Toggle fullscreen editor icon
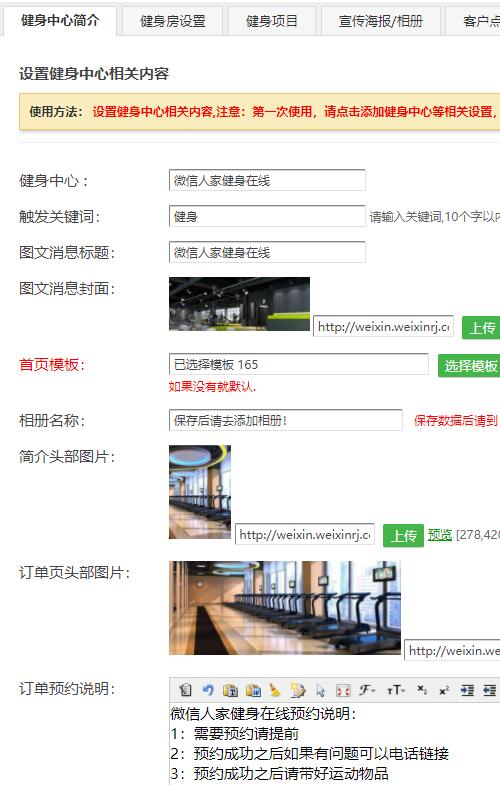Screen dimensions: 500x785 [343, 690]
